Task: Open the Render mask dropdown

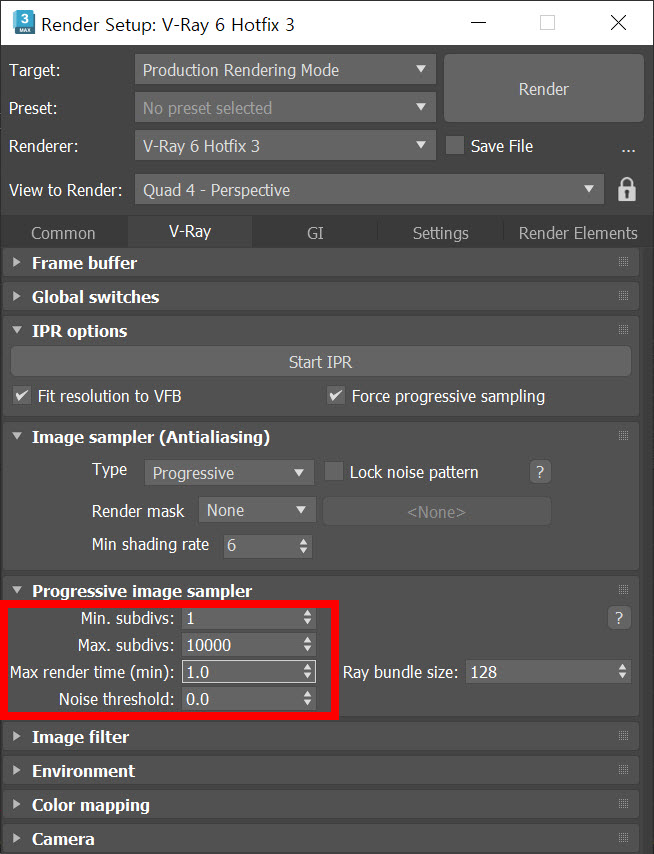Action: click(257, 510)
